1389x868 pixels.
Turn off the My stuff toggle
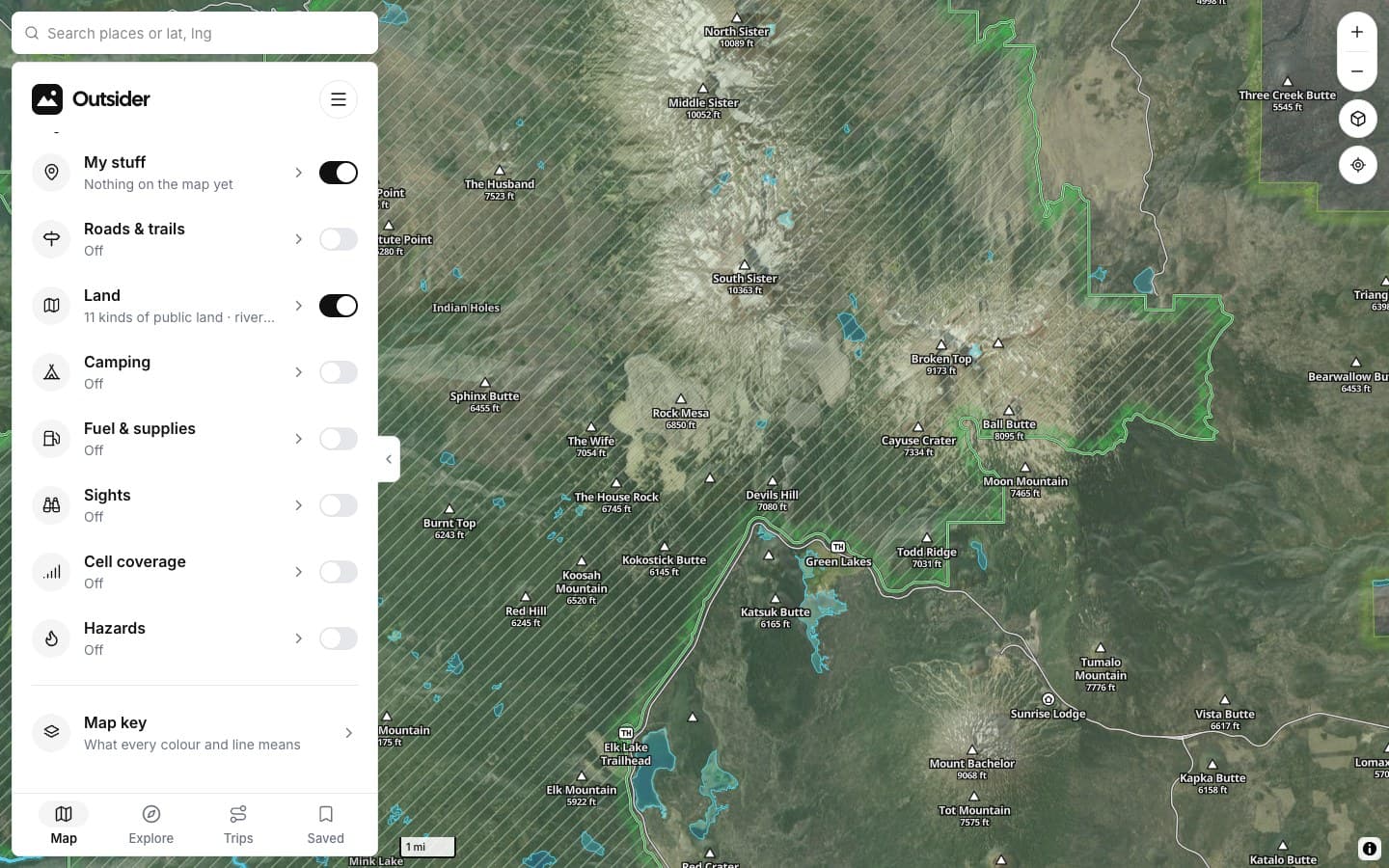tap(339, 173)
